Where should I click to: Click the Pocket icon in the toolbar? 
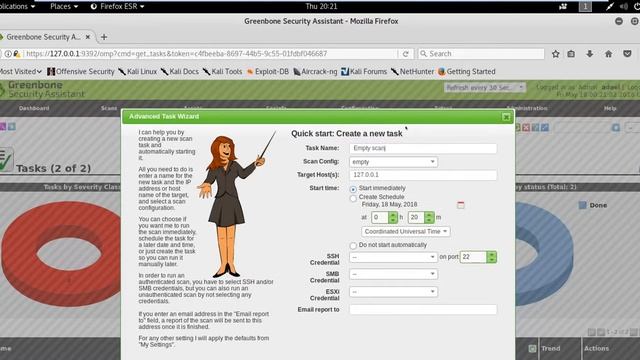tap(627, 54)
